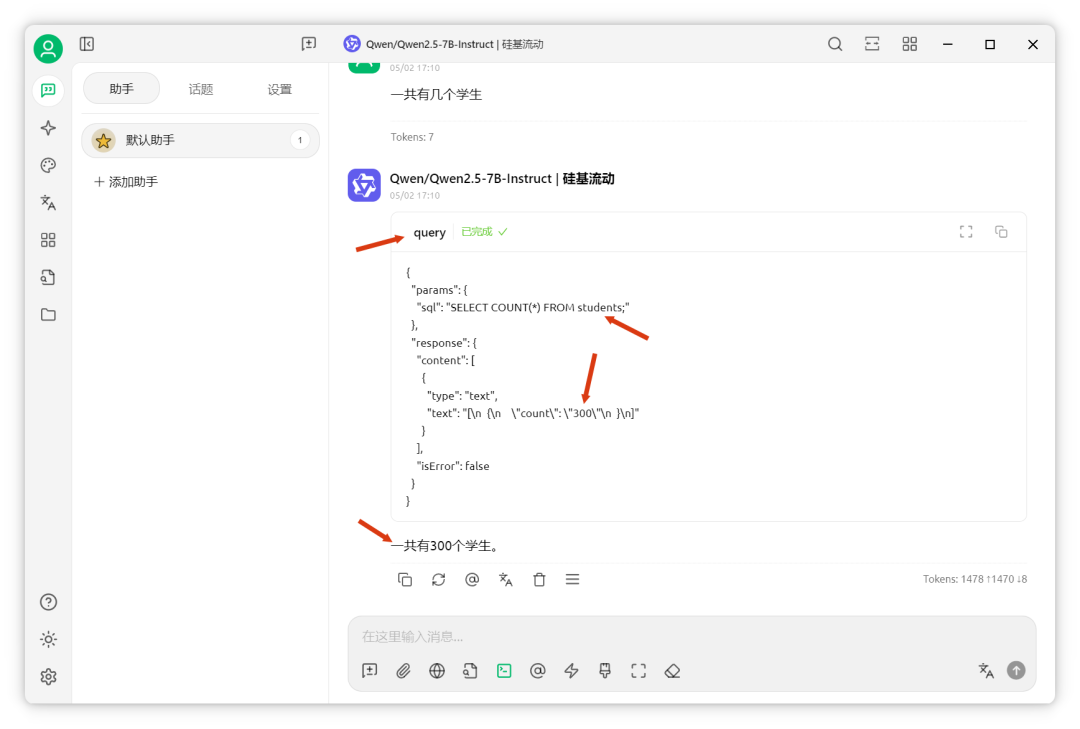Open the translate icon in sidebar
Viewport: 1080px width, 729px height.
click(x=48, y=203)
